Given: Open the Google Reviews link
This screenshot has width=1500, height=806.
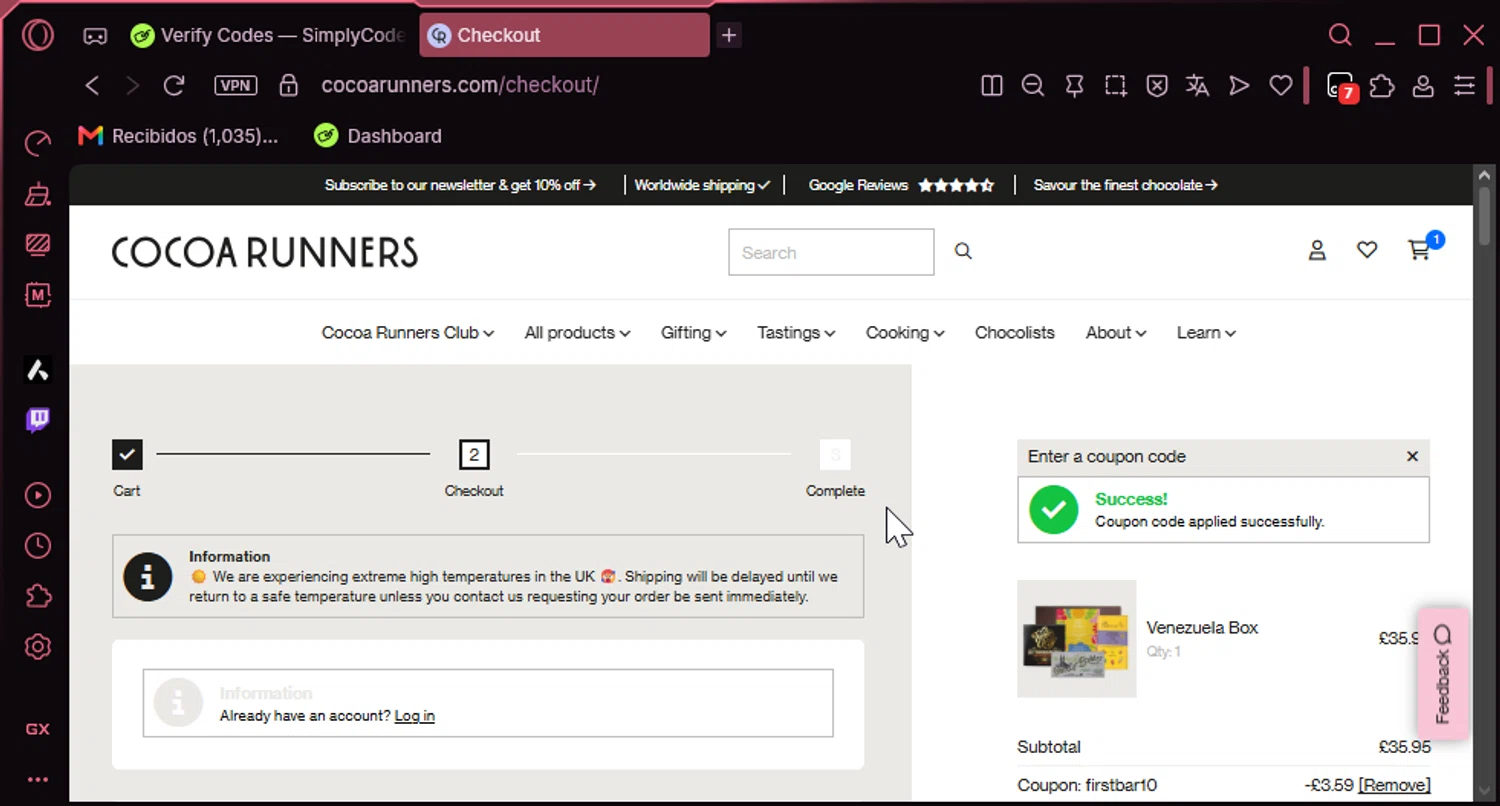Looking at the screenshot, I should (x=901, y=185).
